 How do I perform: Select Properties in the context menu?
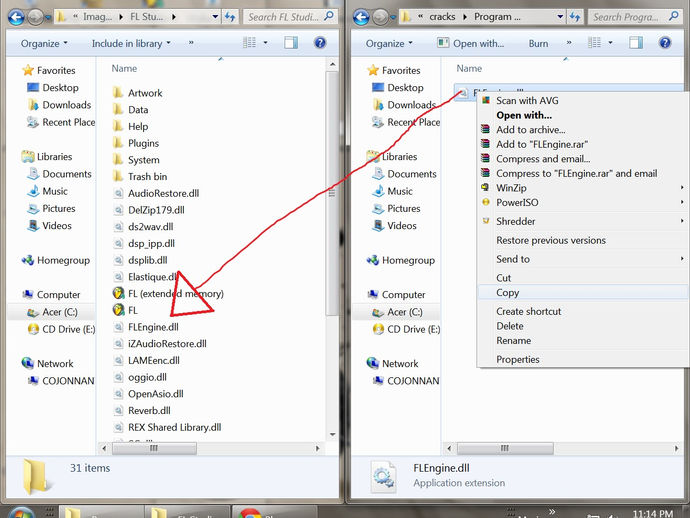point(518,360)
